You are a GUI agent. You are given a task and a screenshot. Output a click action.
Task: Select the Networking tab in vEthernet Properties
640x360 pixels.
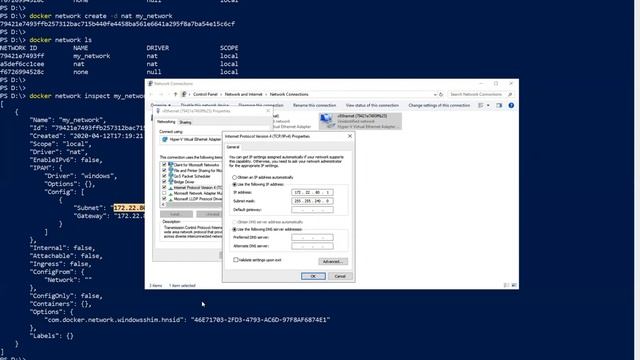(166, 122)
